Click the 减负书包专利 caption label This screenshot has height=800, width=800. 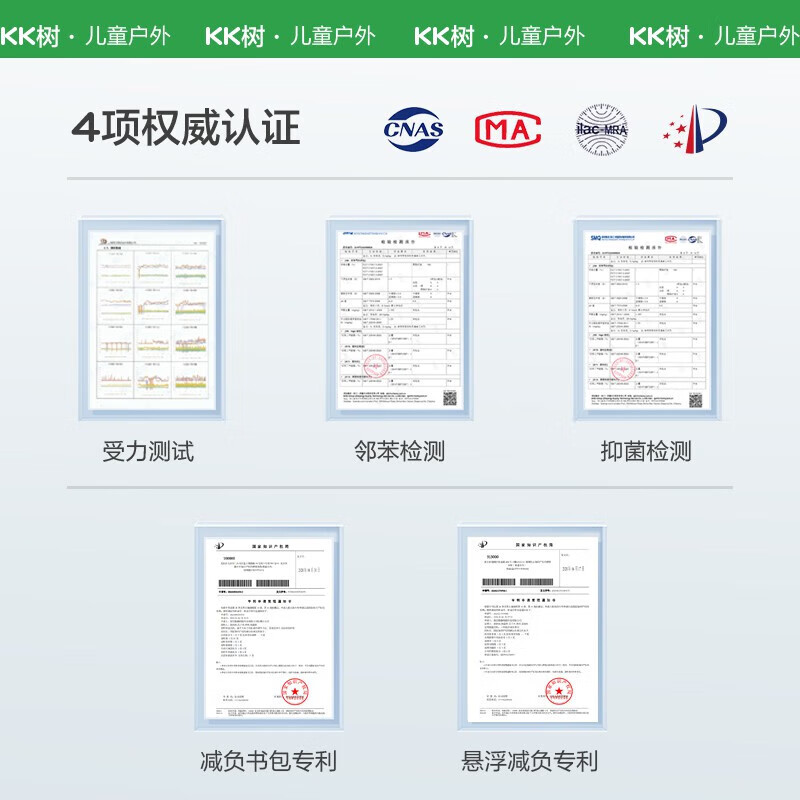coord(268,761)
